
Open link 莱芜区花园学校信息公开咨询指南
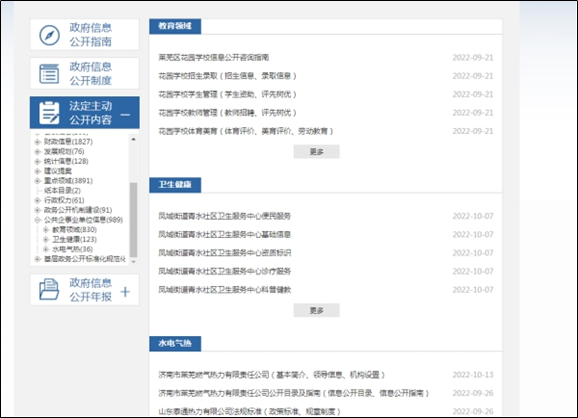(x=214, y=58)
